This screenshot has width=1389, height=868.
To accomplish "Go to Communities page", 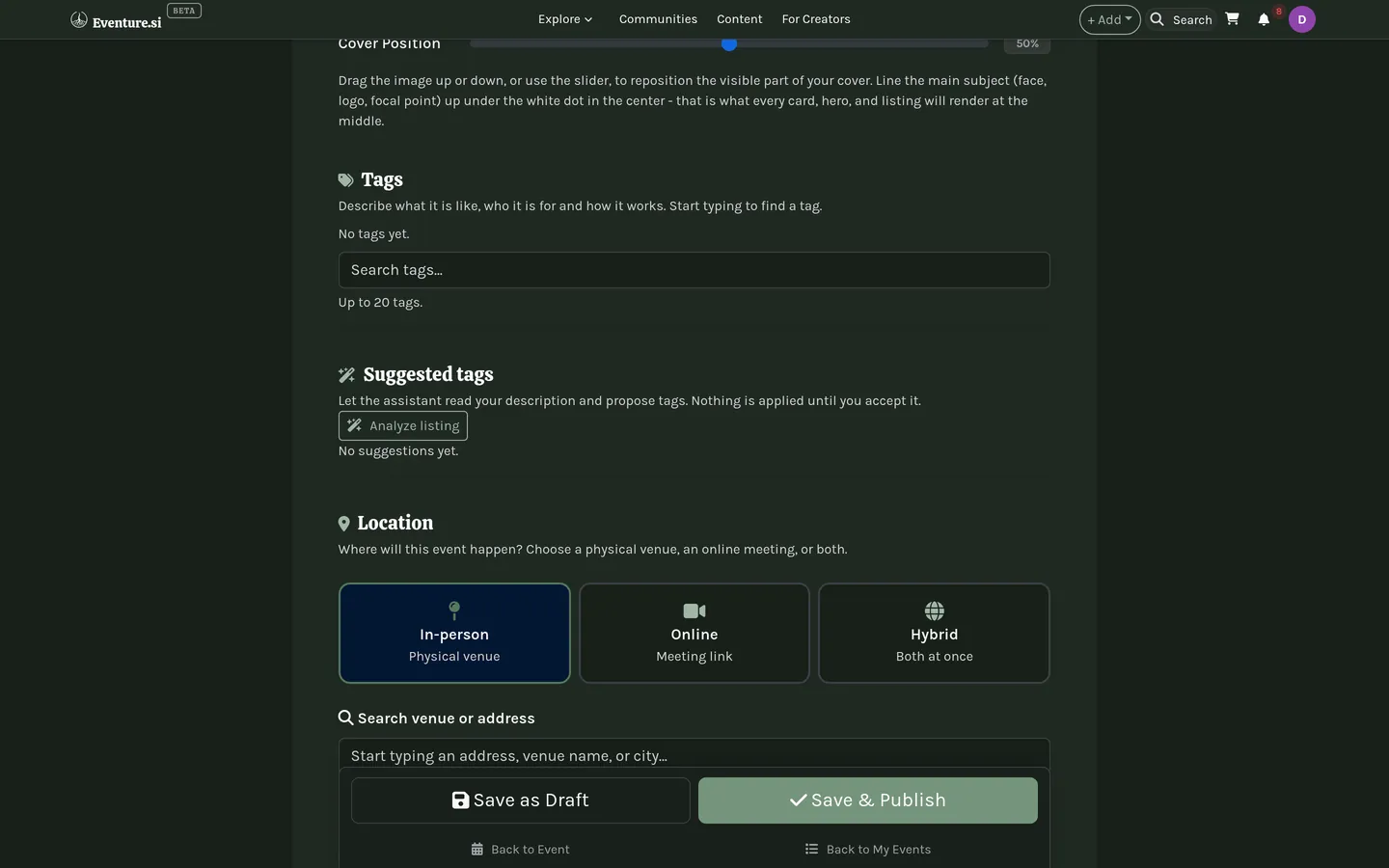I will [658, 19].
